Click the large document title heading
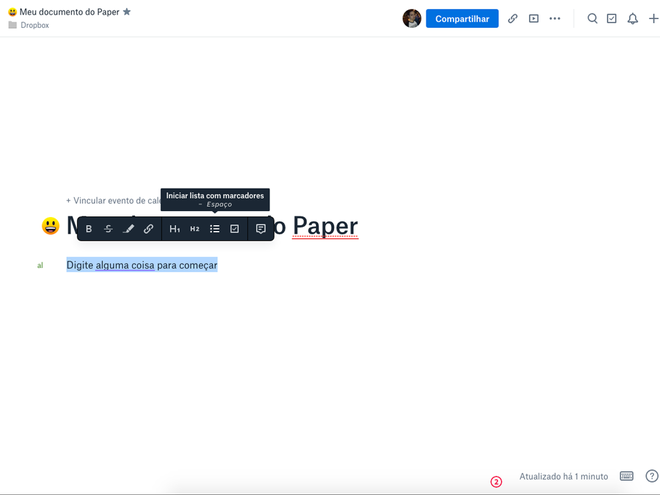This screenshot has width=660, height=495. click(213, 226)
